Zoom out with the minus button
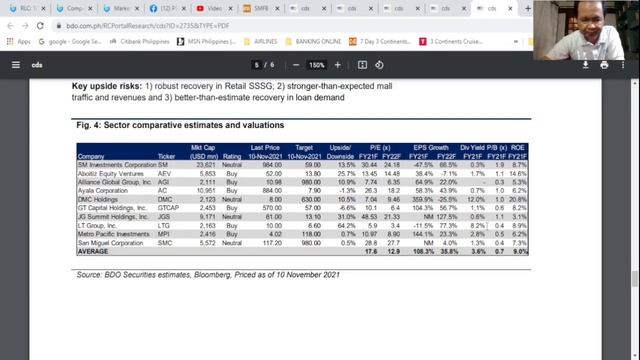 [296, 65]
